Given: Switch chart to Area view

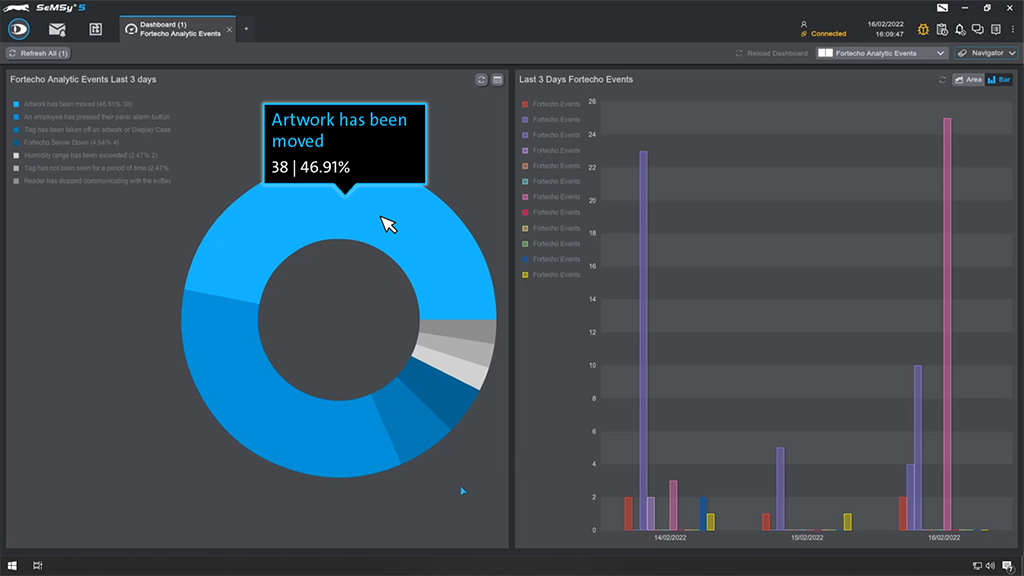Looking at the screenshot, I should 967,80.
